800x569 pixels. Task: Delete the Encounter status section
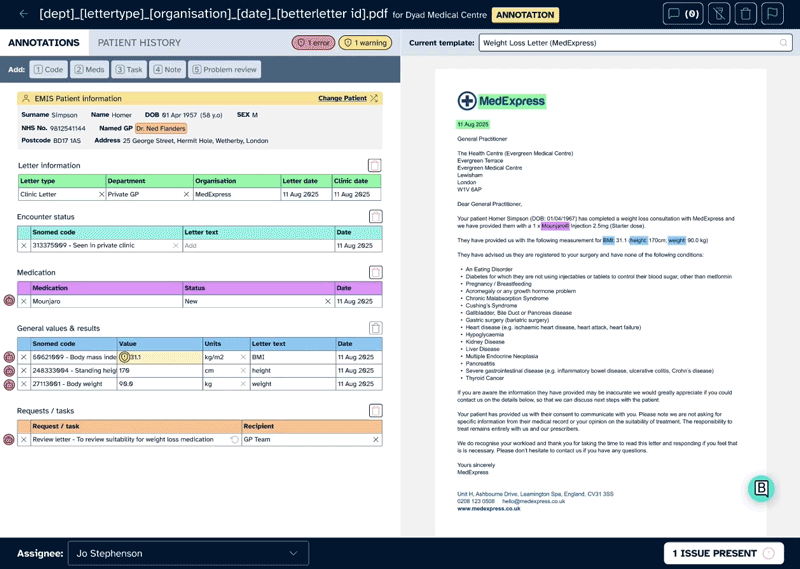[x=376, y=216]
